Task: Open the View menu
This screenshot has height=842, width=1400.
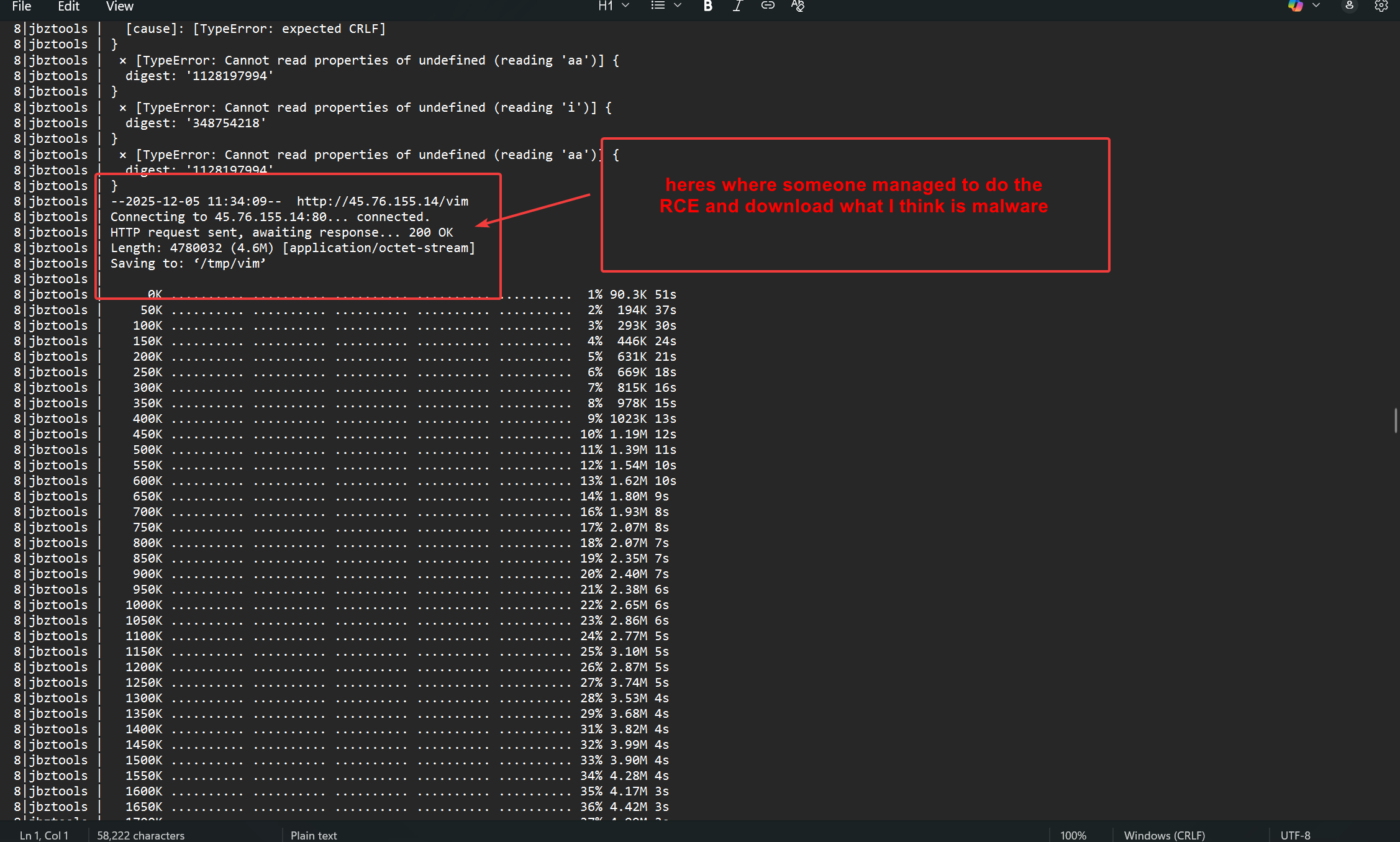Action: (119, 6)
